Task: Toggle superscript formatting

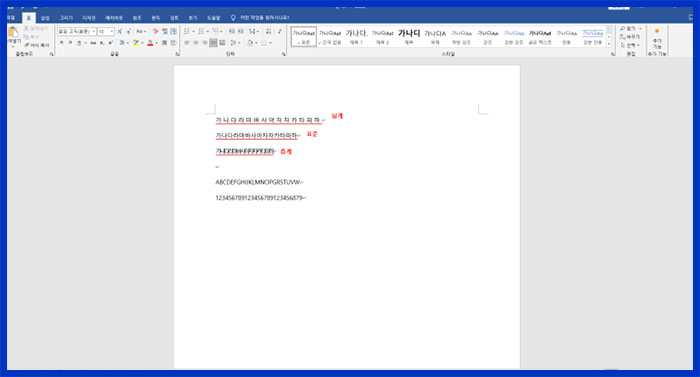Action: point(110,42)
